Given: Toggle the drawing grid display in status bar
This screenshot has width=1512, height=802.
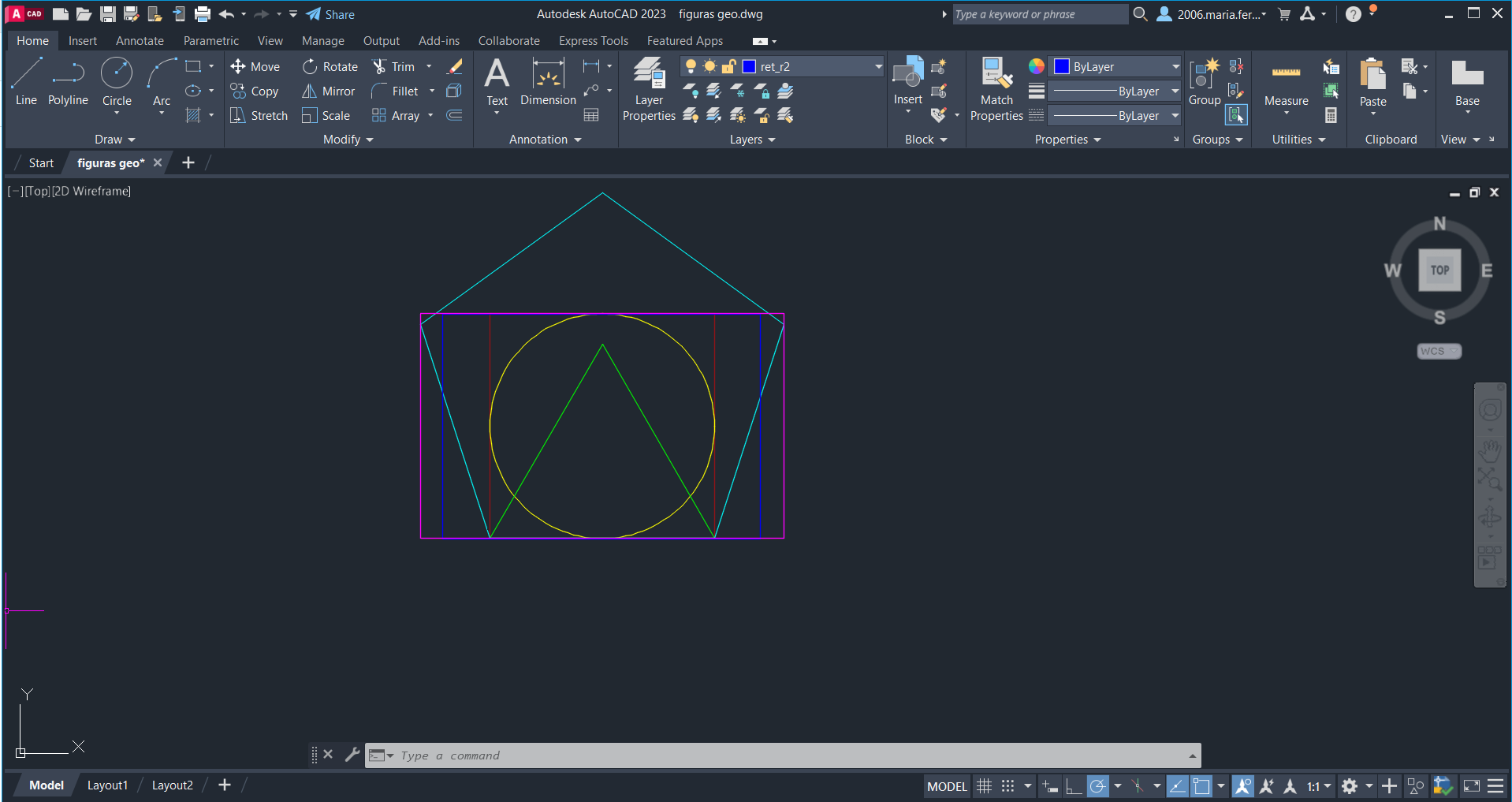Looking at the screenshot, I should click(x=984, y=786).
